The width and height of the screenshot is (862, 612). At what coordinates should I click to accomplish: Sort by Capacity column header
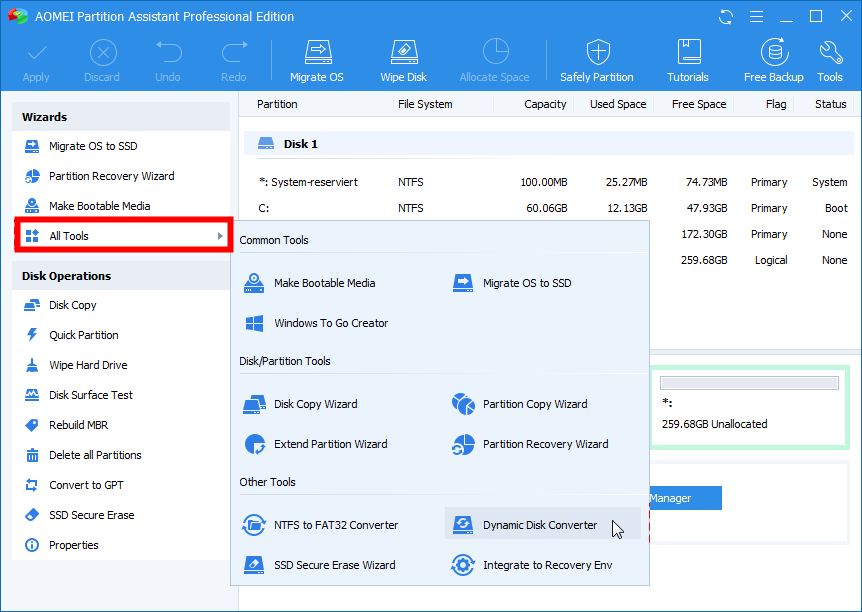[545, 104]
